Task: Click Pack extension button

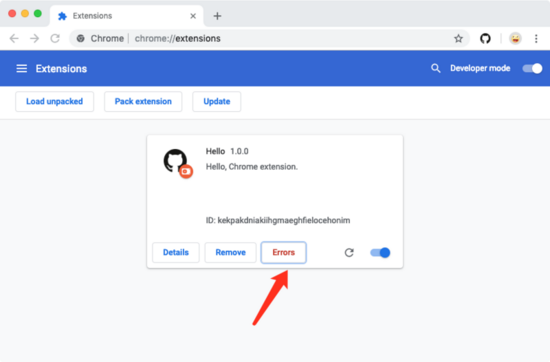Action: [x=143, y=101]
